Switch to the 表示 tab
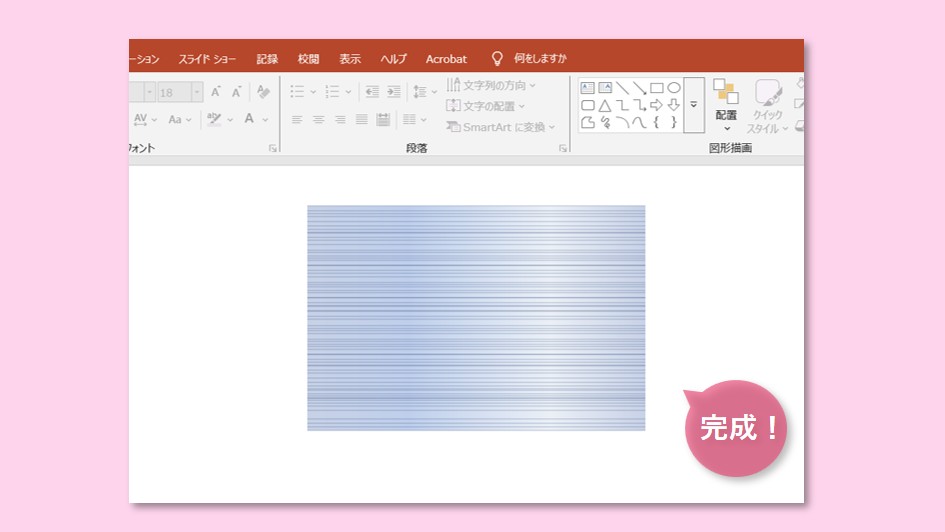Viewport: 945px width, 532px height. tap(350, 59)
